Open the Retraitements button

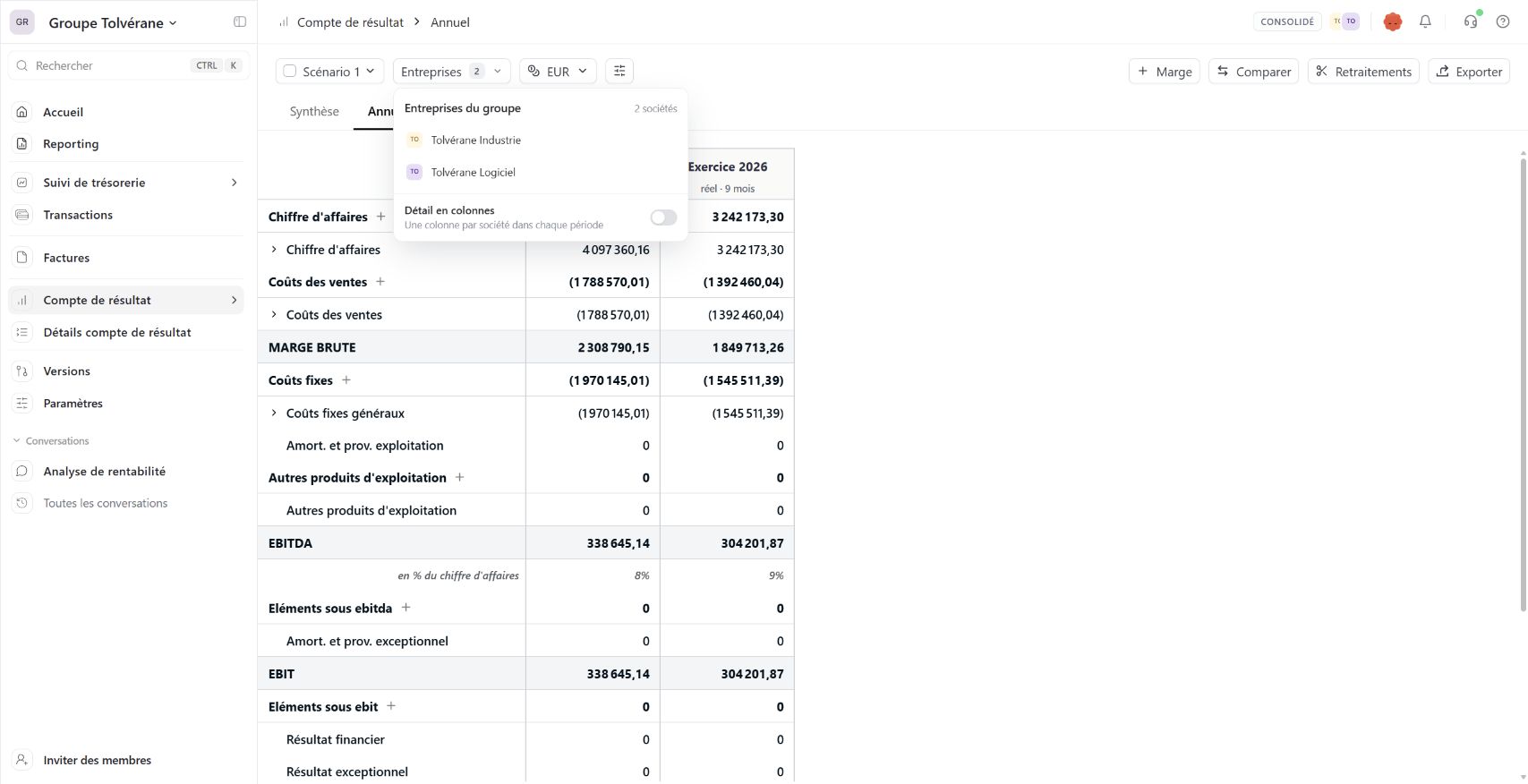[1363, 71]
